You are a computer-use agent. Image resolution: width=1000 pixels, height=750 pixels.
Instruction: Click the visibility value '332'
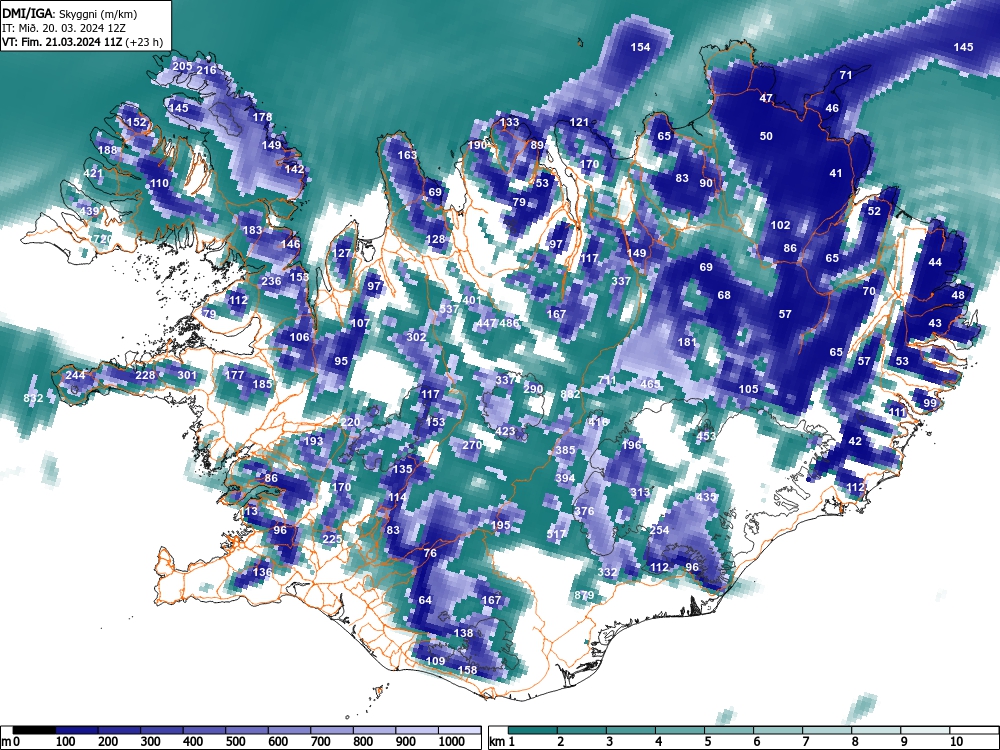(x=607, y=572)
